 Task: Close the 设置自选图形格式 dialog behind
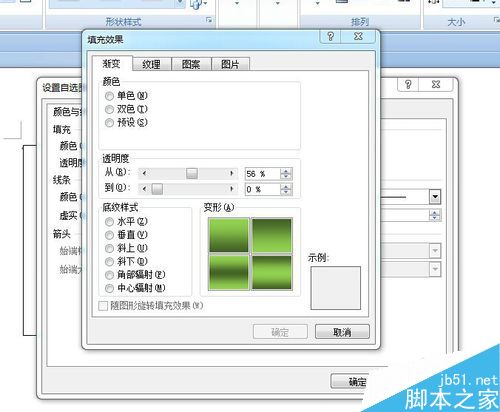(x=436, y=84)
